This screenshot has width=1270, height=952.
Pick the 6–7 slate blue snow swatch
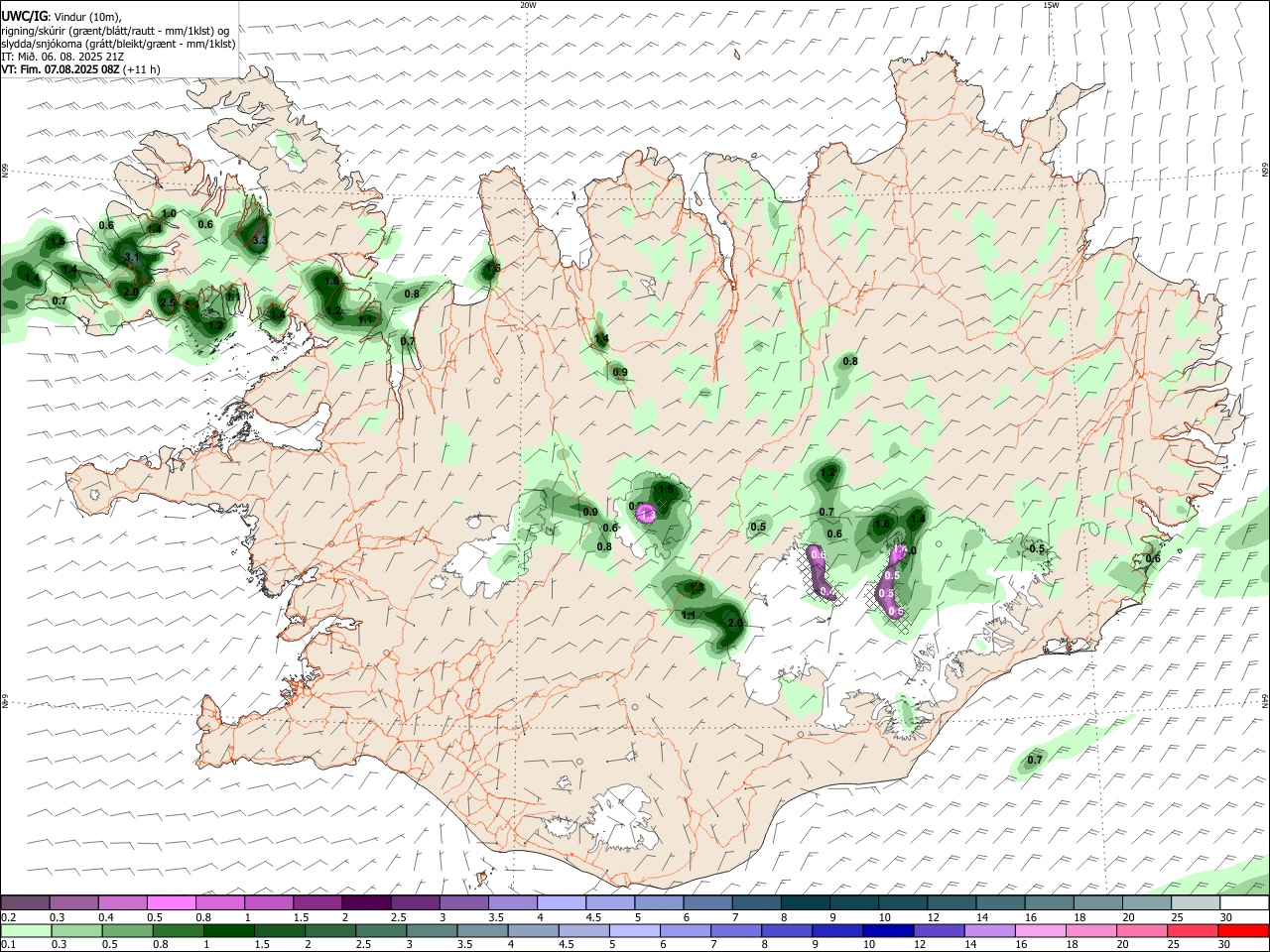[x=707, y=903]
